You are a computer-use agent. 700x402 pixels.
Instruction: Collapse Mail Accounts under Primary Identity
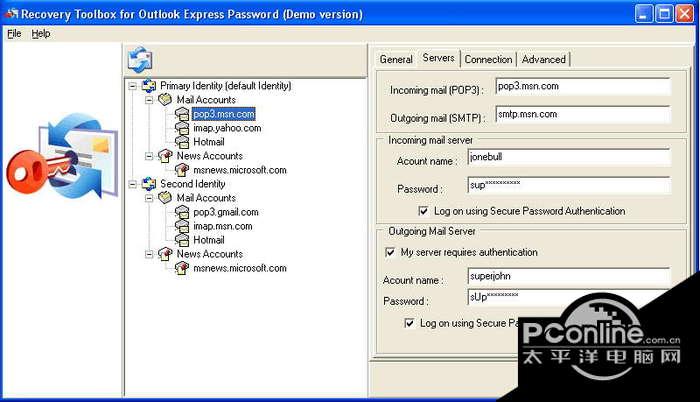[149, 100]
